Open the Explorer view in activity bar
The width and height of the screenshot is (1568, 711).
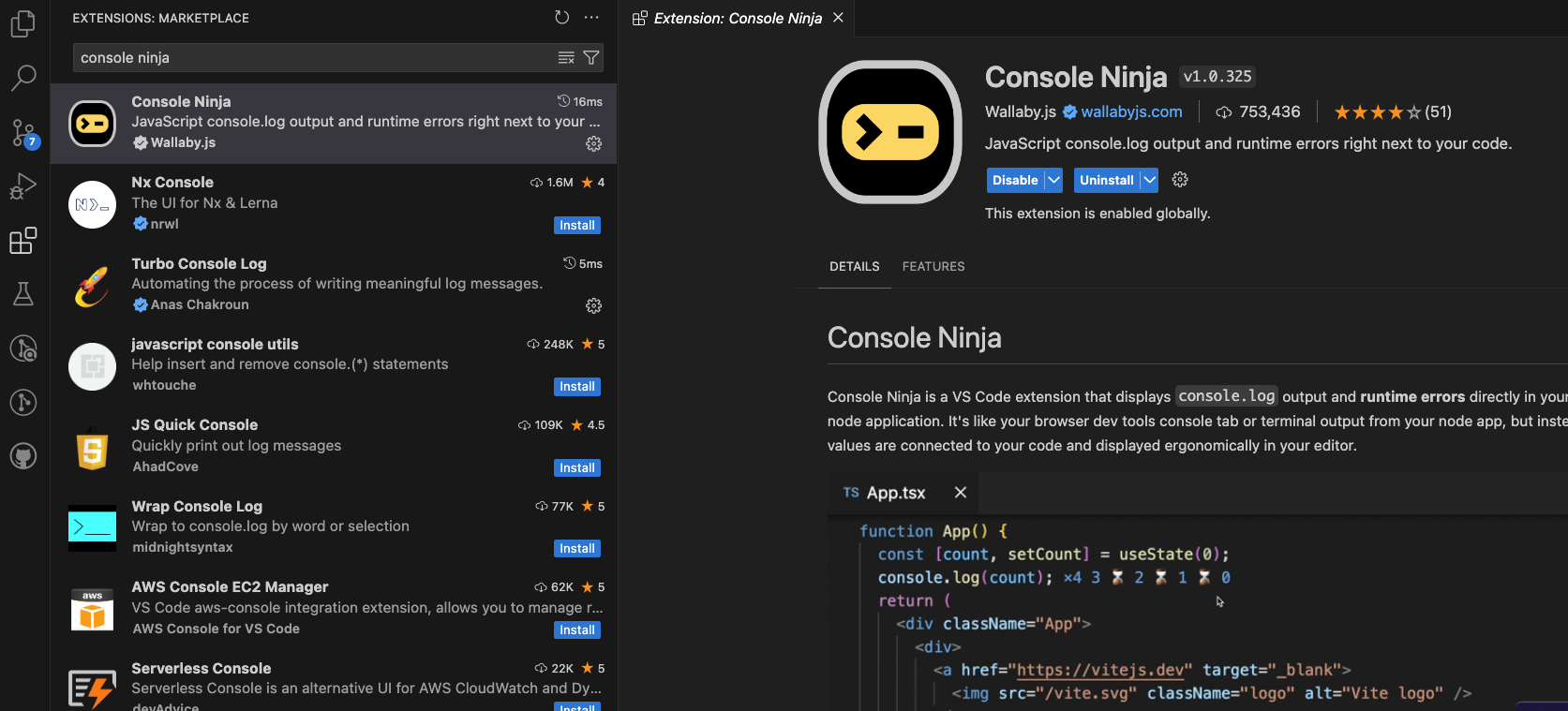(23, 23)
